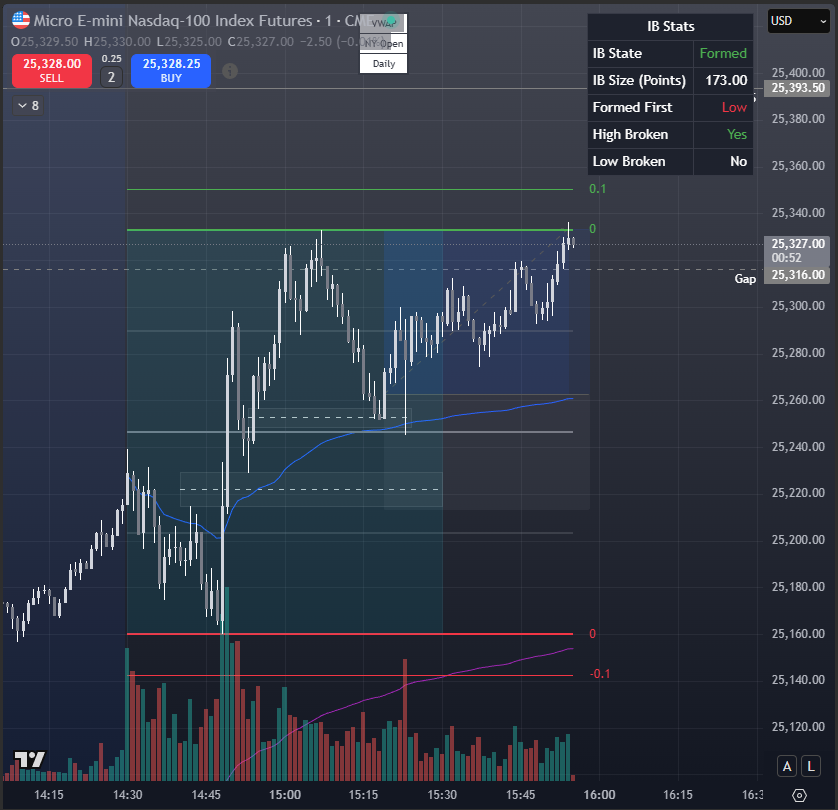838x810 pixels.
Task: Toggle log scale with the L button
Action: coord(811,766)
